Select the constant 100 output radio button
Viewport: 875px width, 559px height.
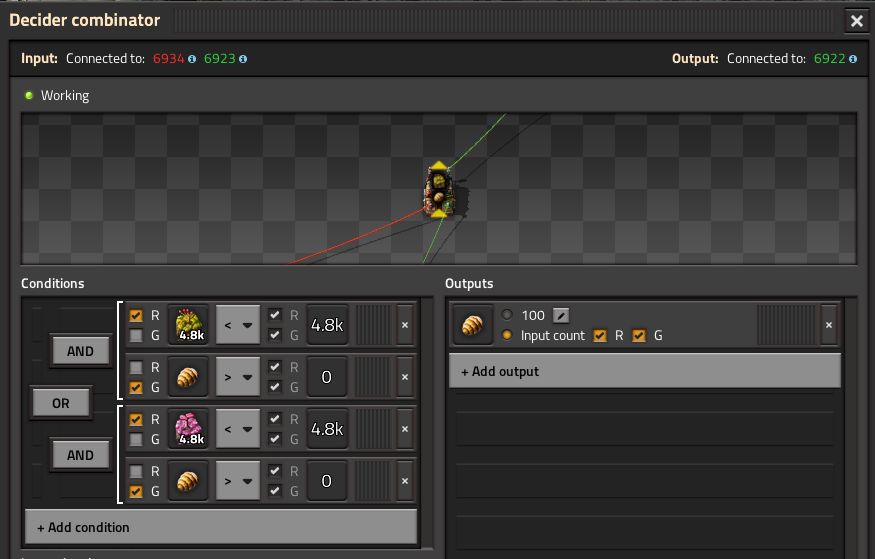coord(507,315)
